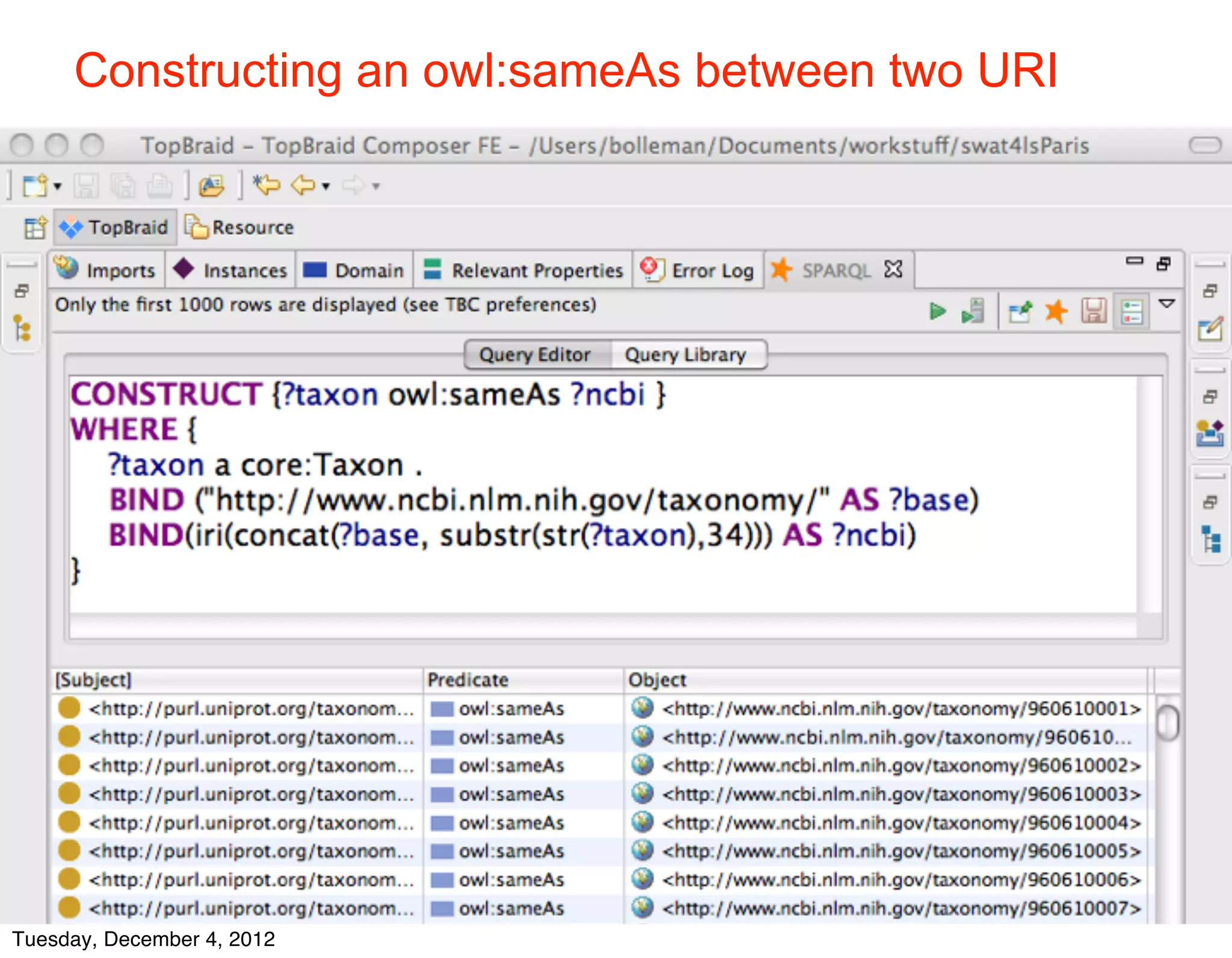This screenshot has width=1232, height=958.
Task: Open the form editor icon in right sidebar
Action: click(x=1210, y=328)
